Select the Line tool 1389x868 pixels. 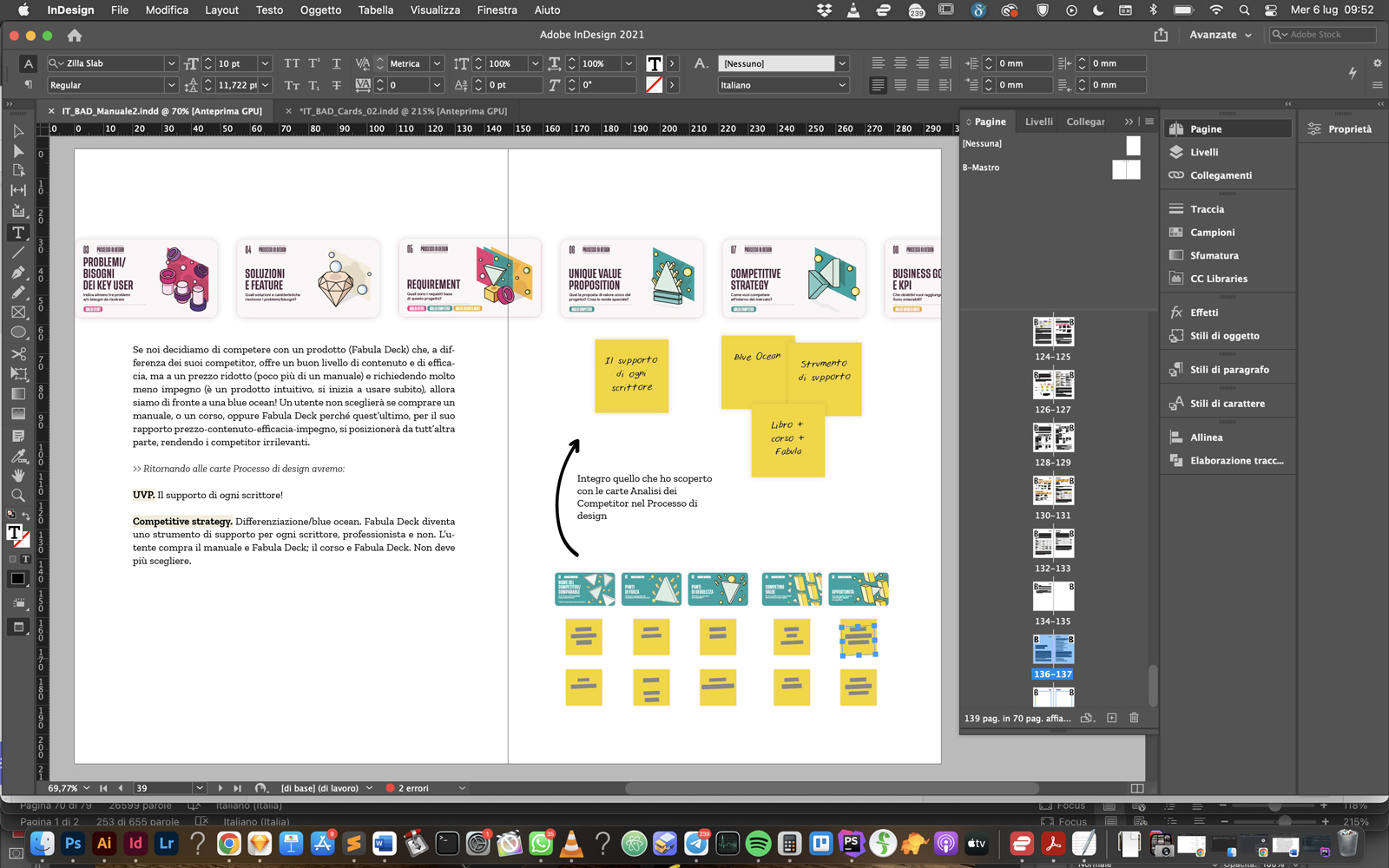coord(18,253)
